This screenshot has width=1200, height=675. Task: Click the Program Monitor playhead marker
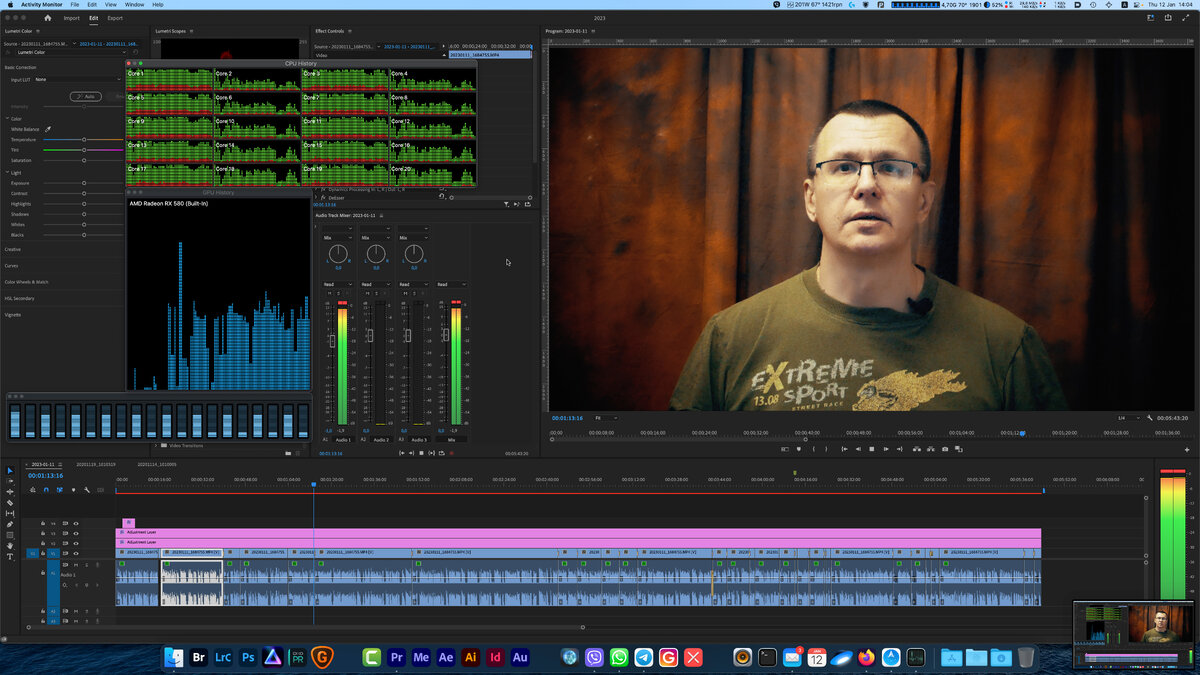click(x=1022, y=432)
